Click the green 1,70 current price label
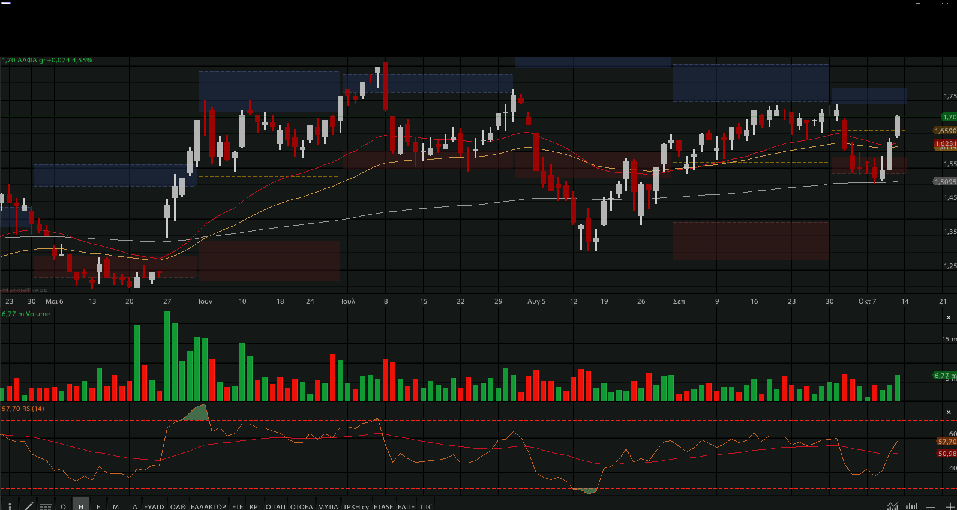 (948, 117)
